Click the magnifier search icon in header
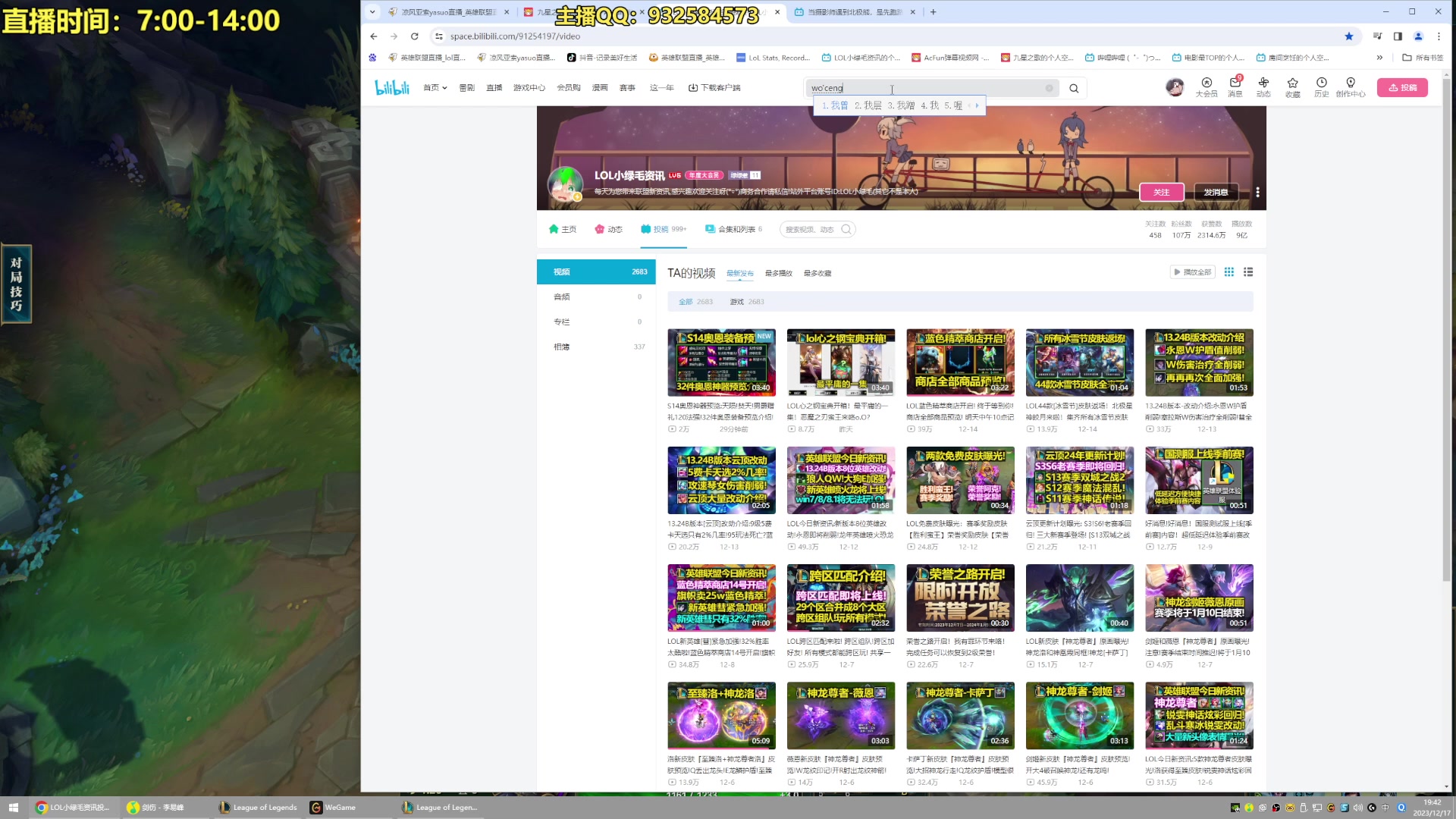1456x819 pixels. (1074, 88)
